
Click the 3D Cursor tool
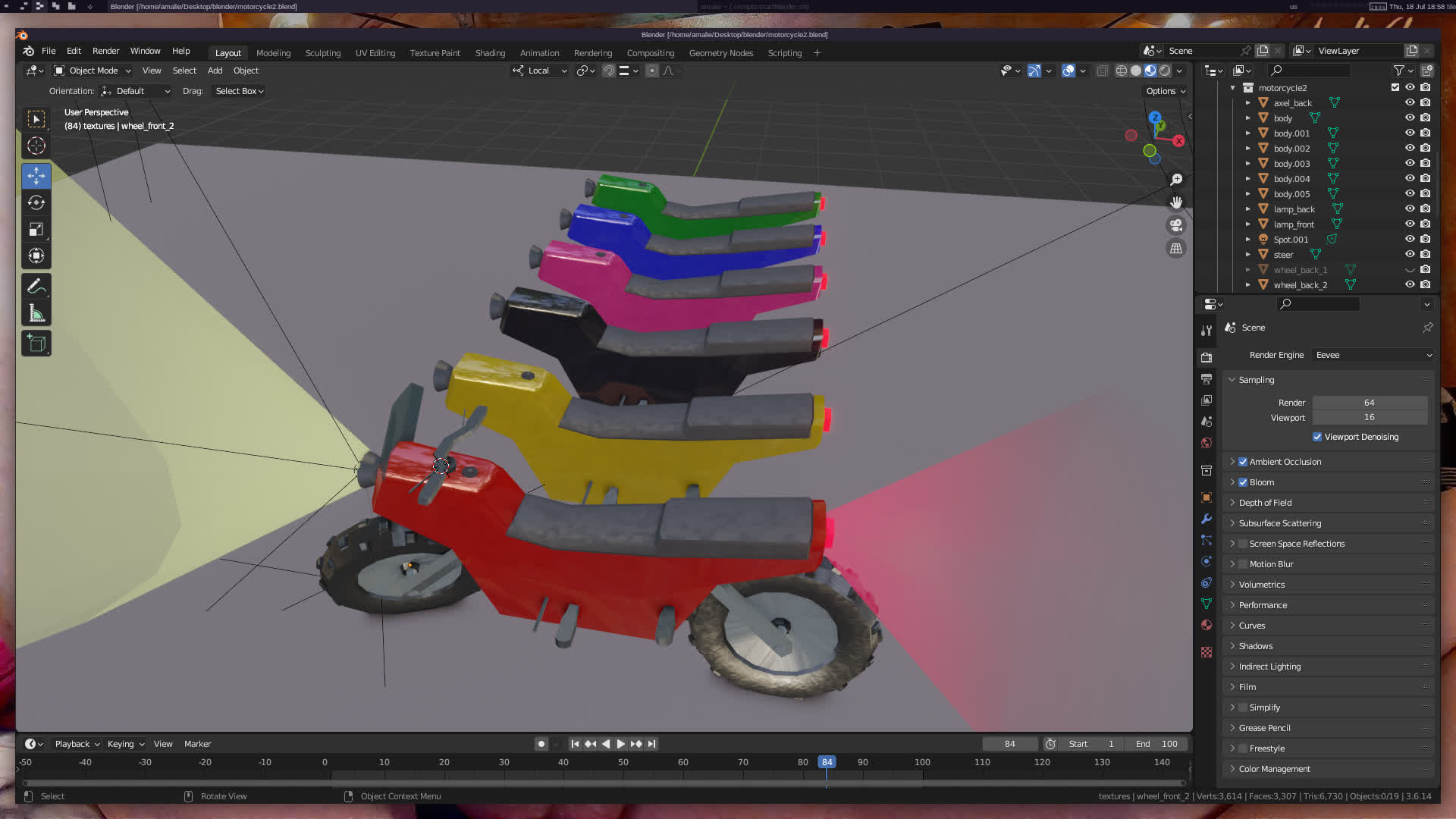point(36,146)
